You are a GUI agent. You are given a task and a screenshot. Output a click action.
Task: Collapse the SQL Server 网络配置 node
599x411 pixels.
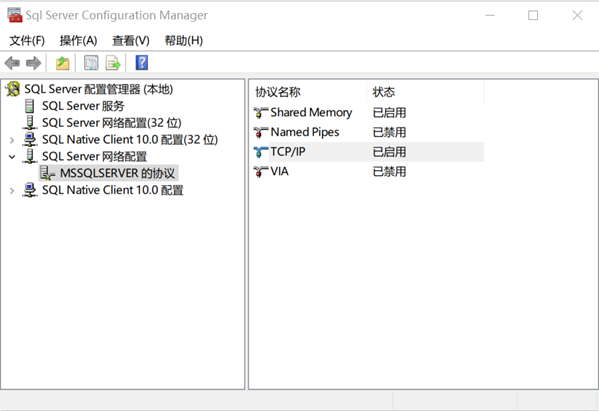point(12,157)
